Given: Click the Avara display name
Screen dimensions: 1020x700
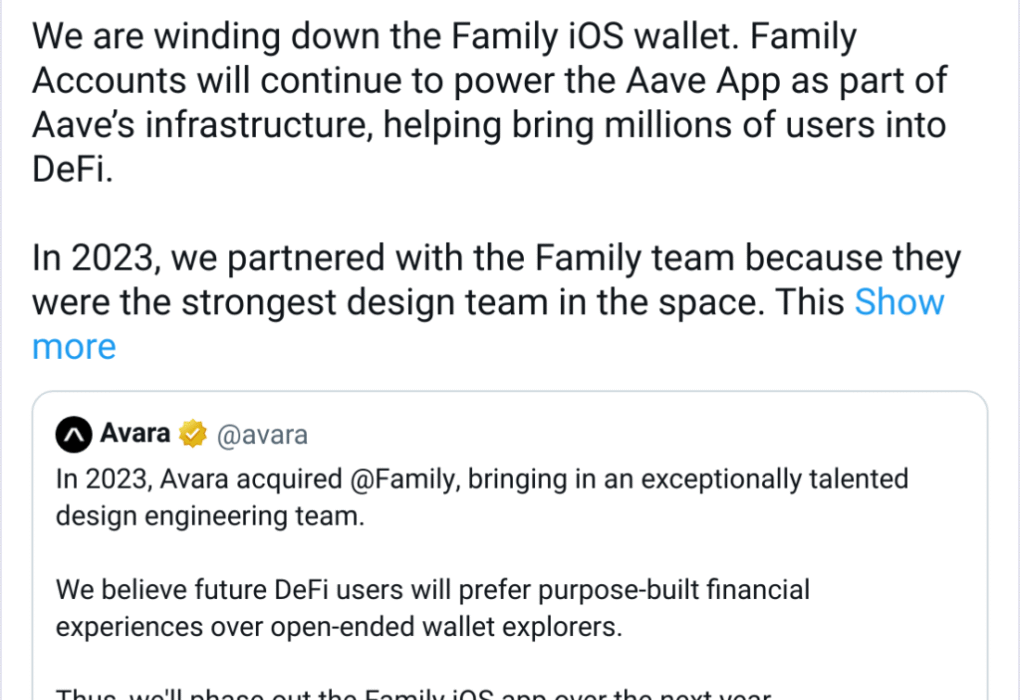Looking at the screenshot, I should [133, 433].
